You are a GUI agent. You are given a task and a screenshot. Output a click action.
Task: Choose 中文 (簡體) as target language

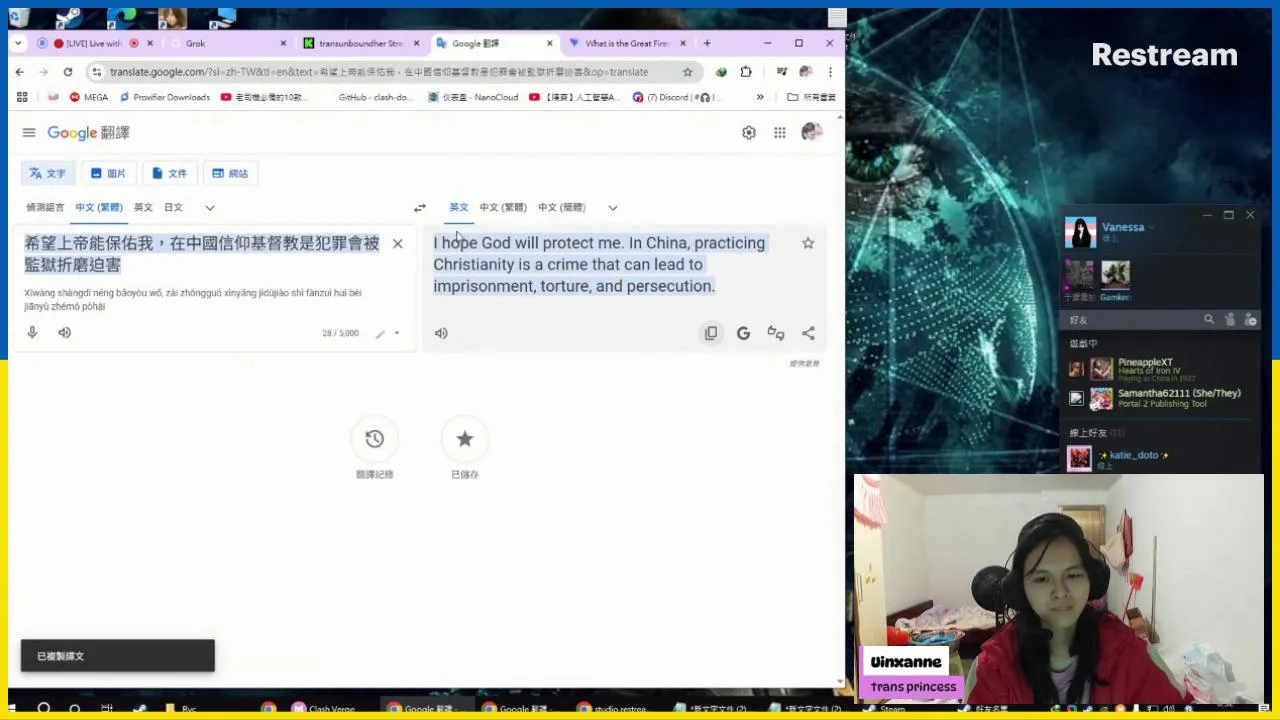coord(562,208)
